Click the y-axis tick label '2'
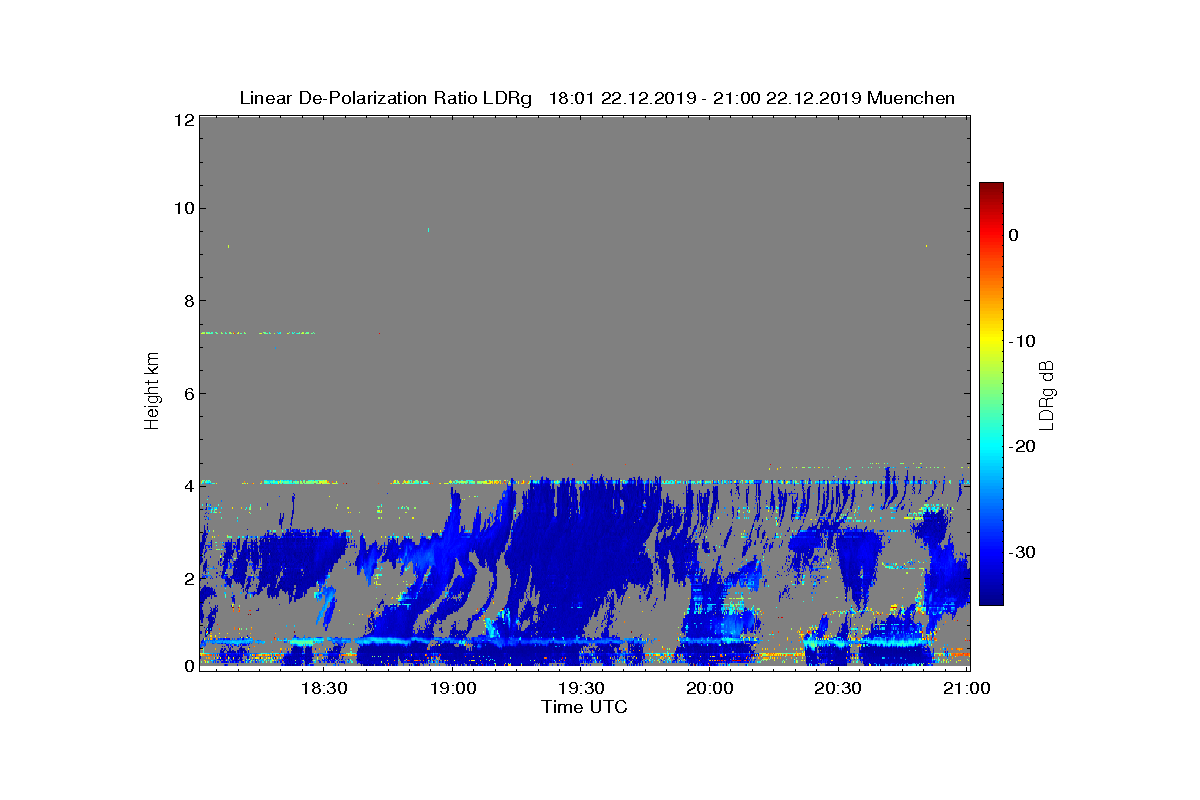Viewport: 1200px width, 800px height. pyautogui.click(x=188, y=578)
